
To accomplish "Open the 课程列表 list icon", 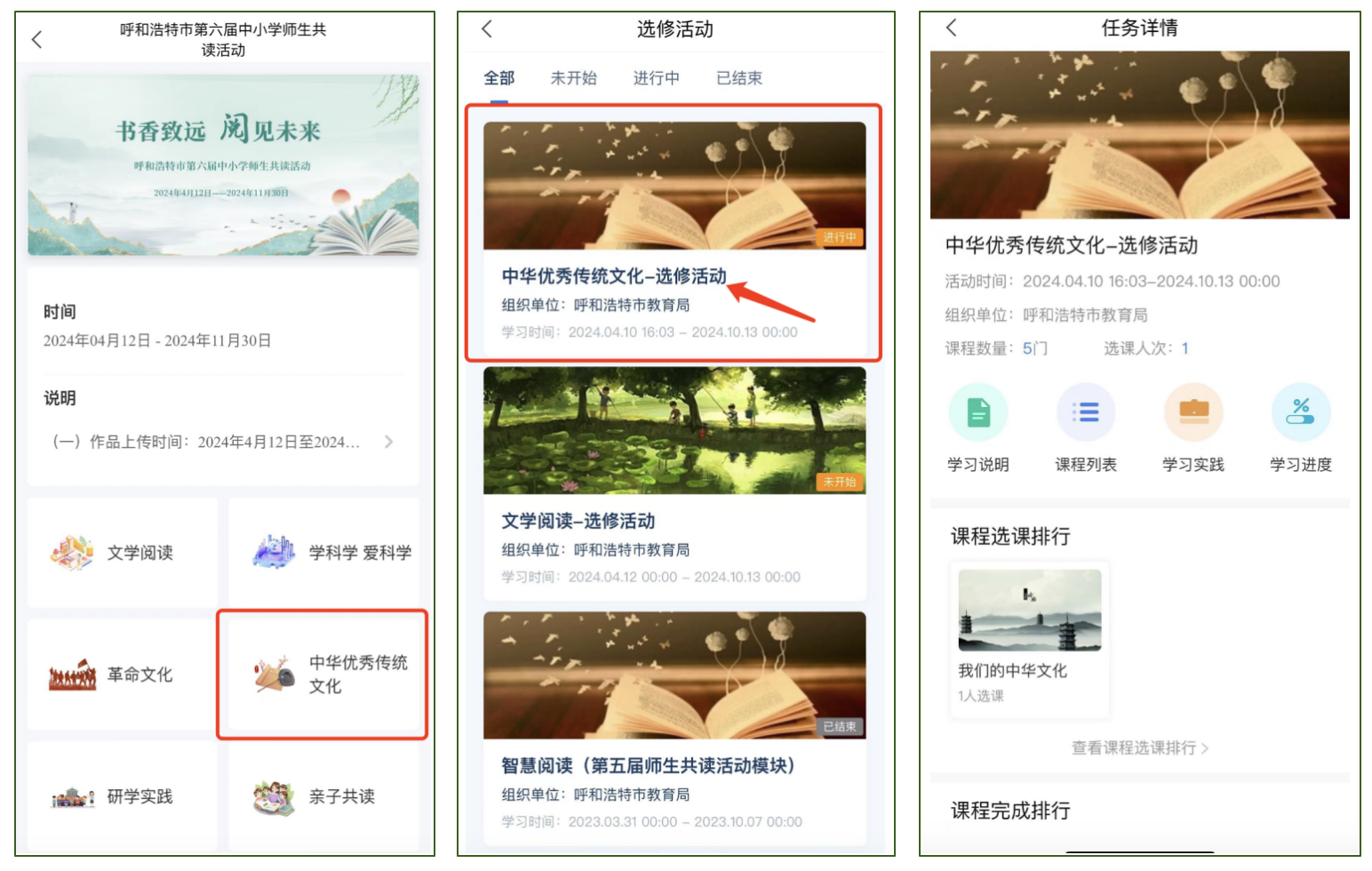I will coord(1085,412).
